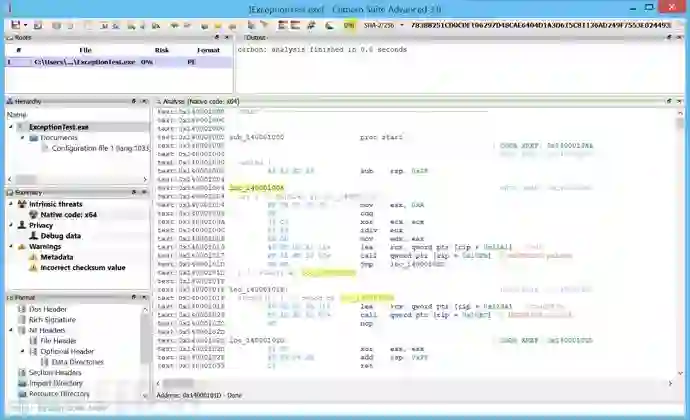Collapse the Warnings group

point(11,246)
